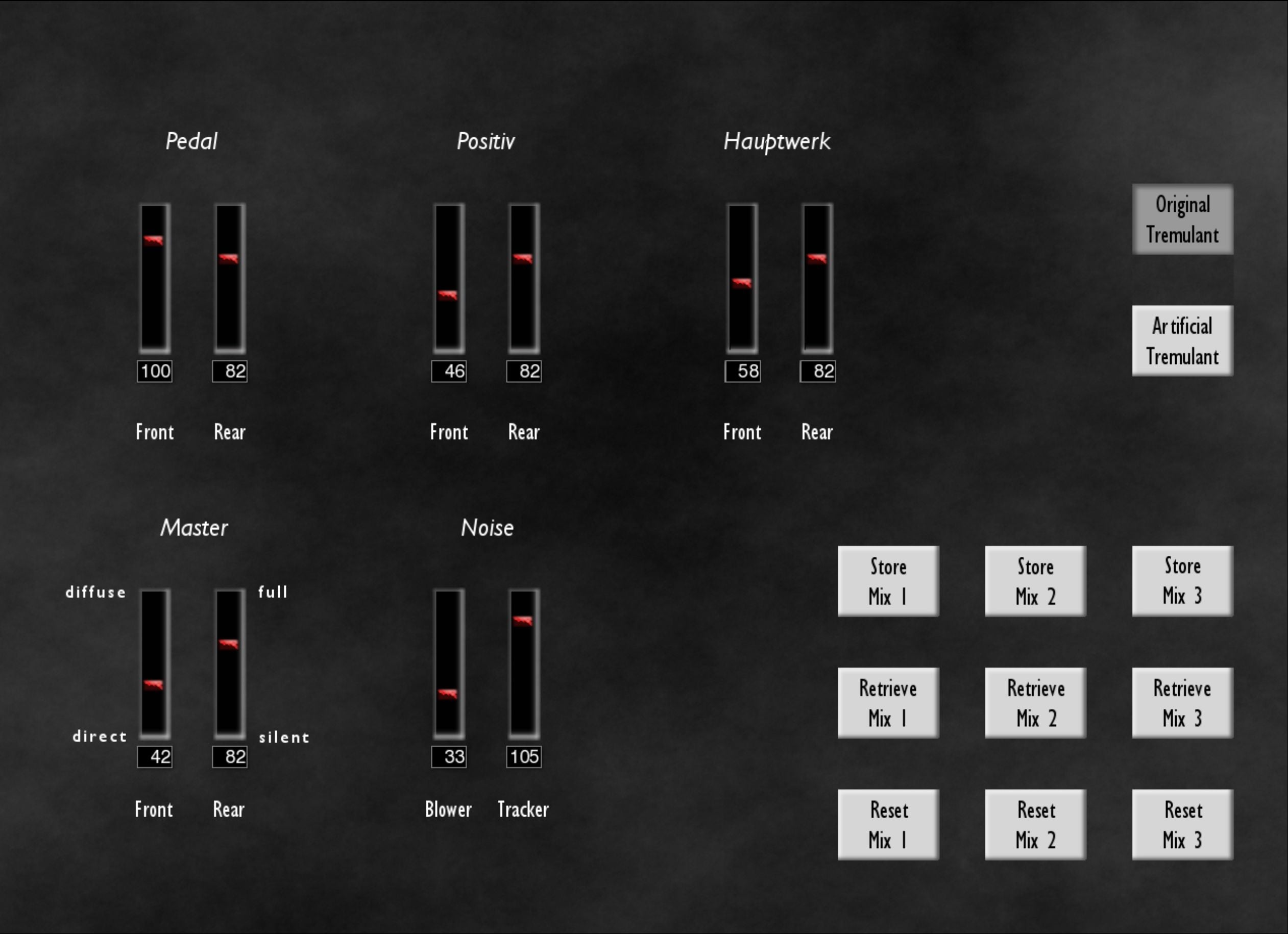This screenshot has height=934, width=1288.
Task: Save settings with Store Mix 3
Action: 1182,581
